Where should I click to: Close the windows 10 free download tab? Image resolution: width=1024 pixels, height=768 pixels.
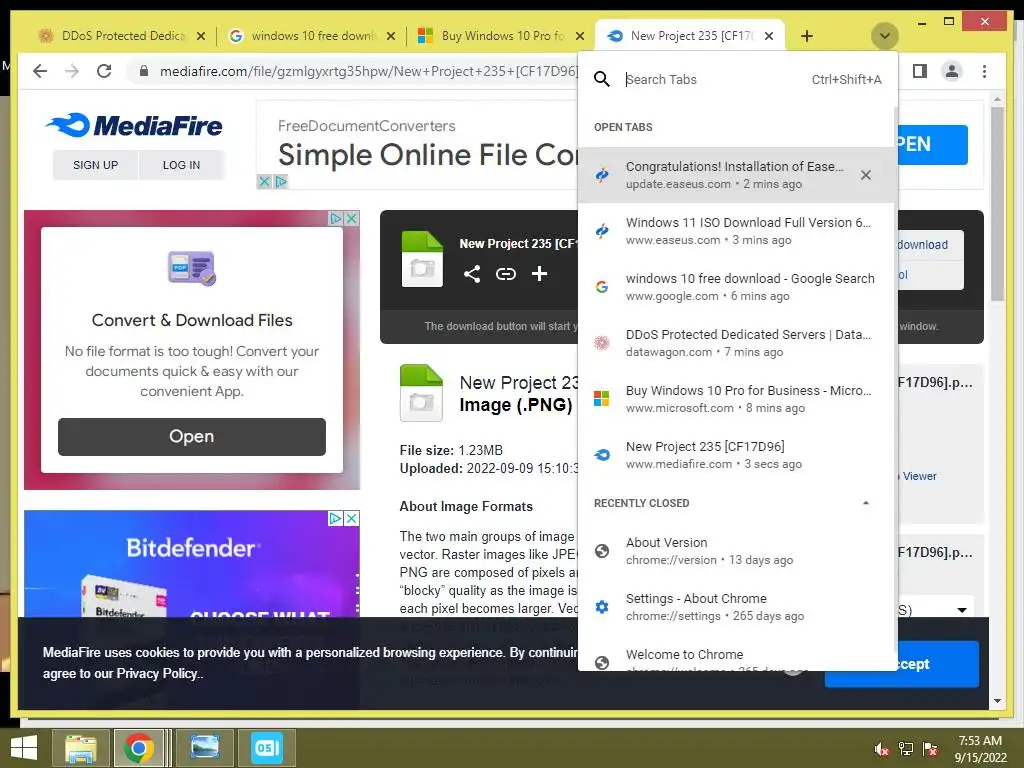391,36
